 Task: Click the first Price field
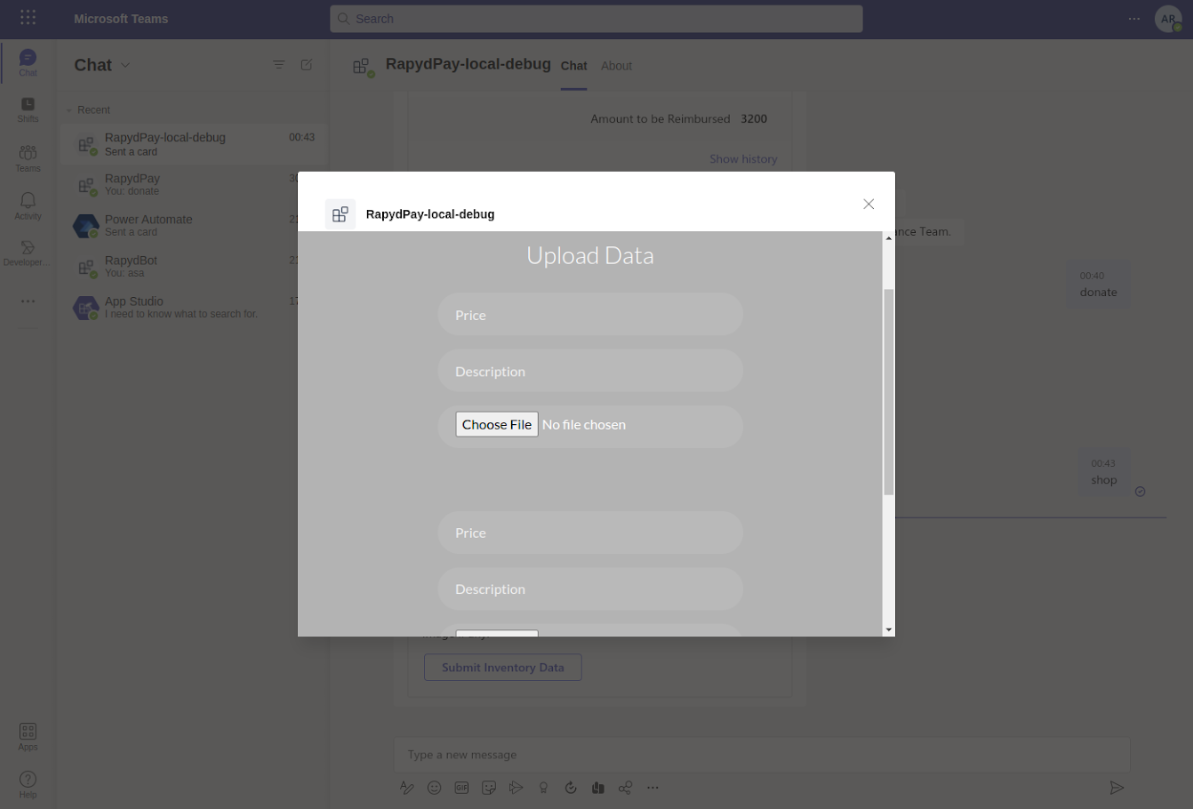pyautogui.click(x=590, y=314)
